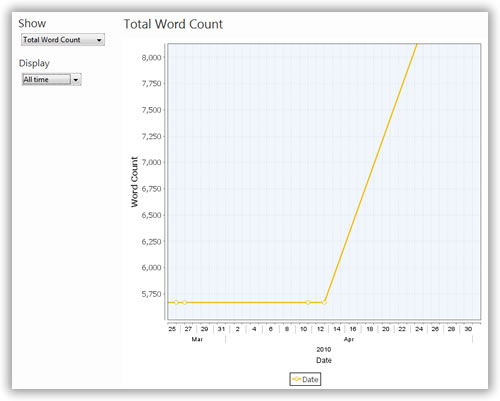Click the Date x-axis title
This screenshot has height=401, width=500.
tap(324, 360)
